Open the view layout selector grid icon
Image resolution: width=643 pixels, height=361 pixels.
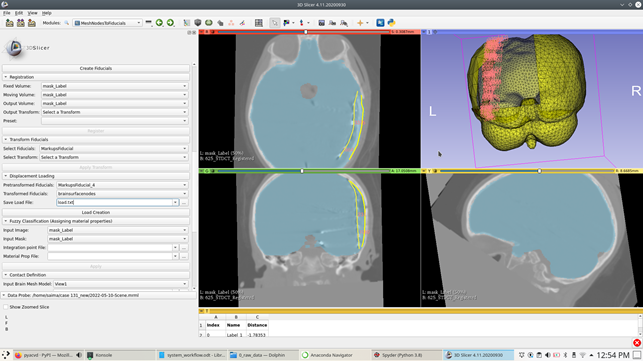(259, 23)
